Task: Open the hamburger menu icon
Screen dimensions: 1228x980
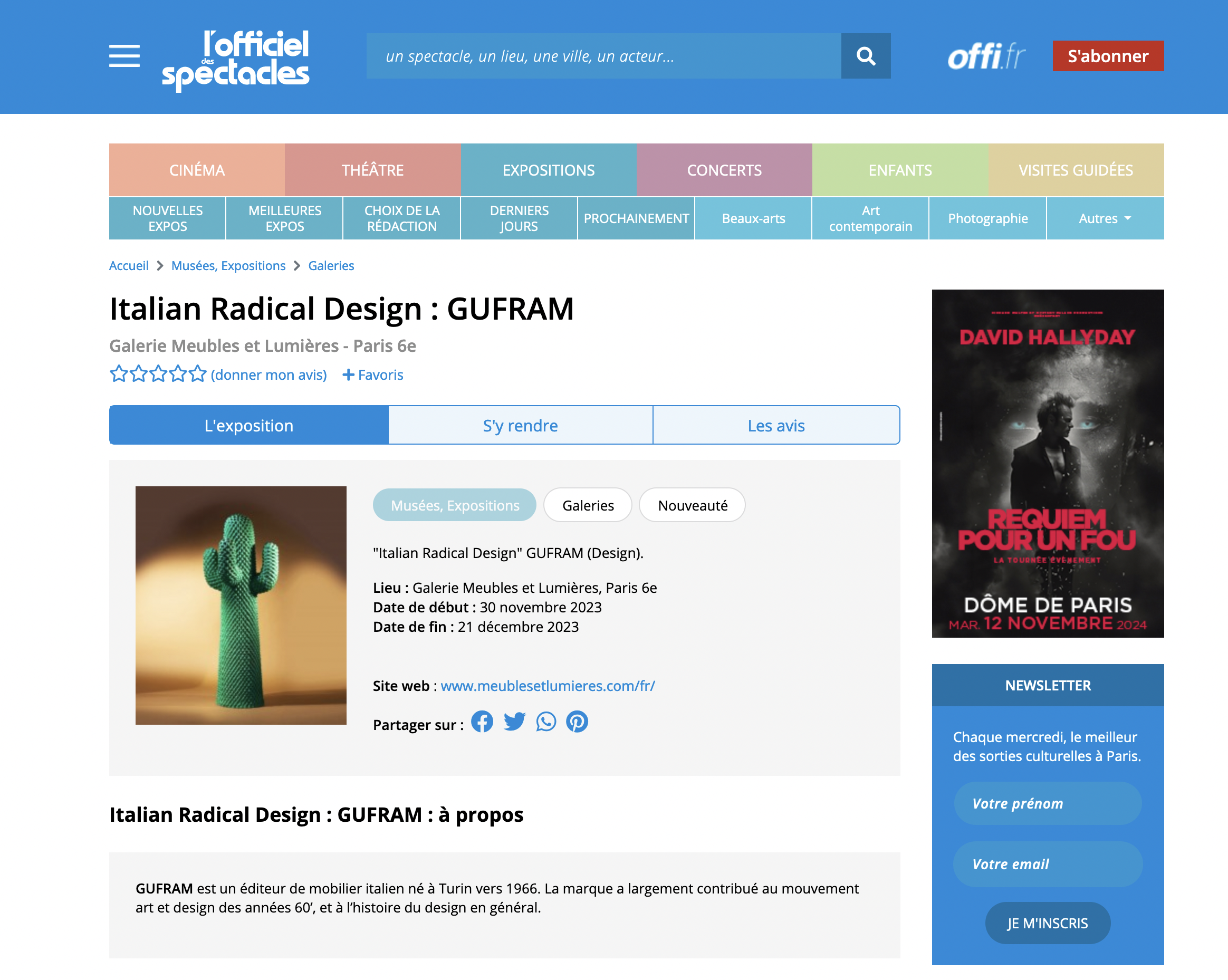Action: click(x=124, y=56)
